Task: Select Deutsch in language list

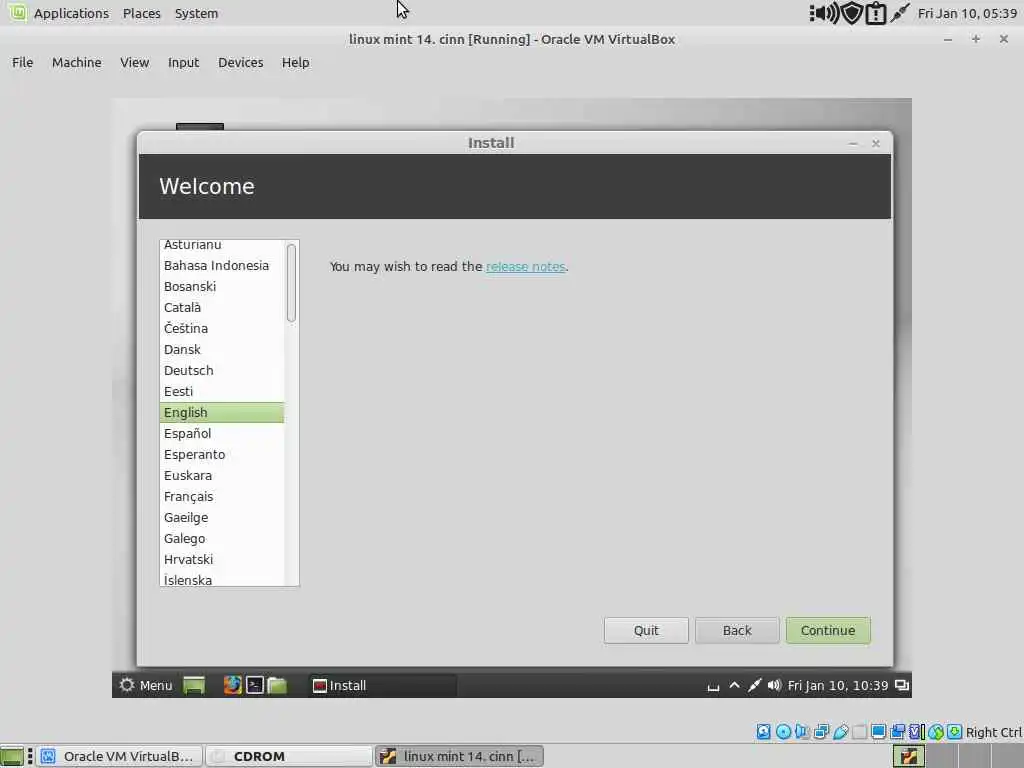Action: click(222, 370)
